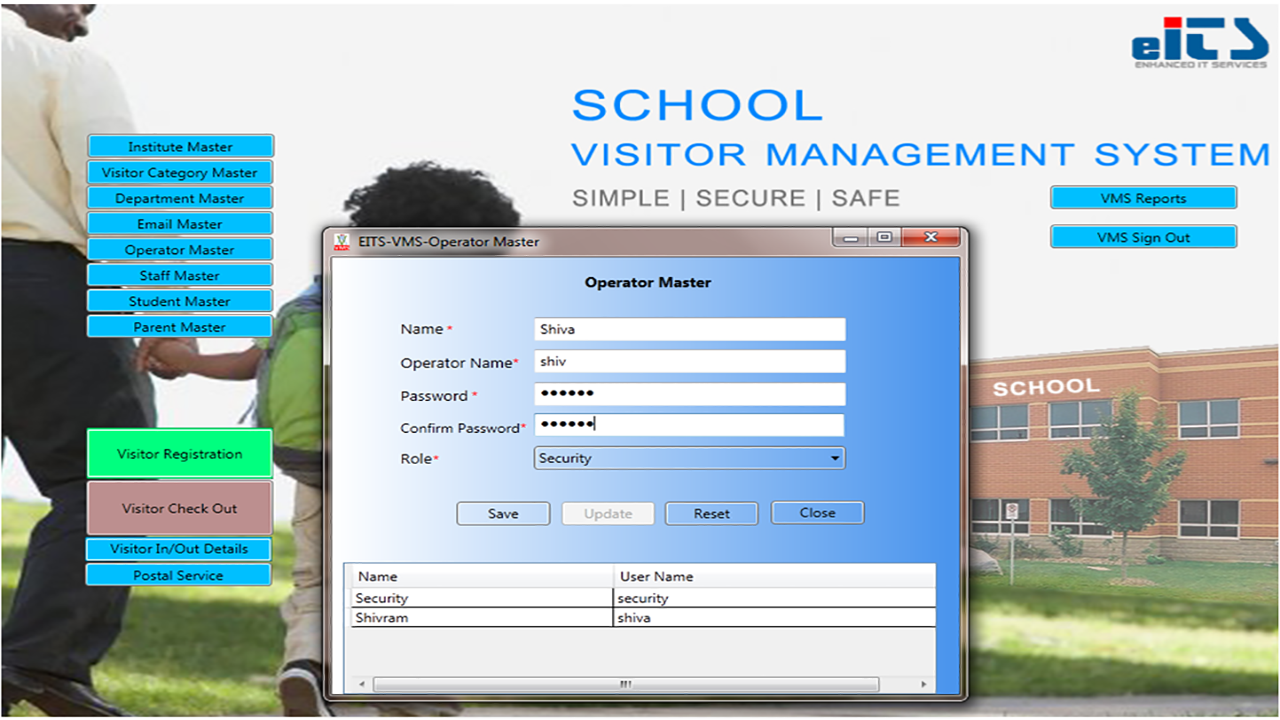The height and width of the screenshot is (720, 1280).
Task: Click the grid's scroll left arrow
Action: coord(361,685)
